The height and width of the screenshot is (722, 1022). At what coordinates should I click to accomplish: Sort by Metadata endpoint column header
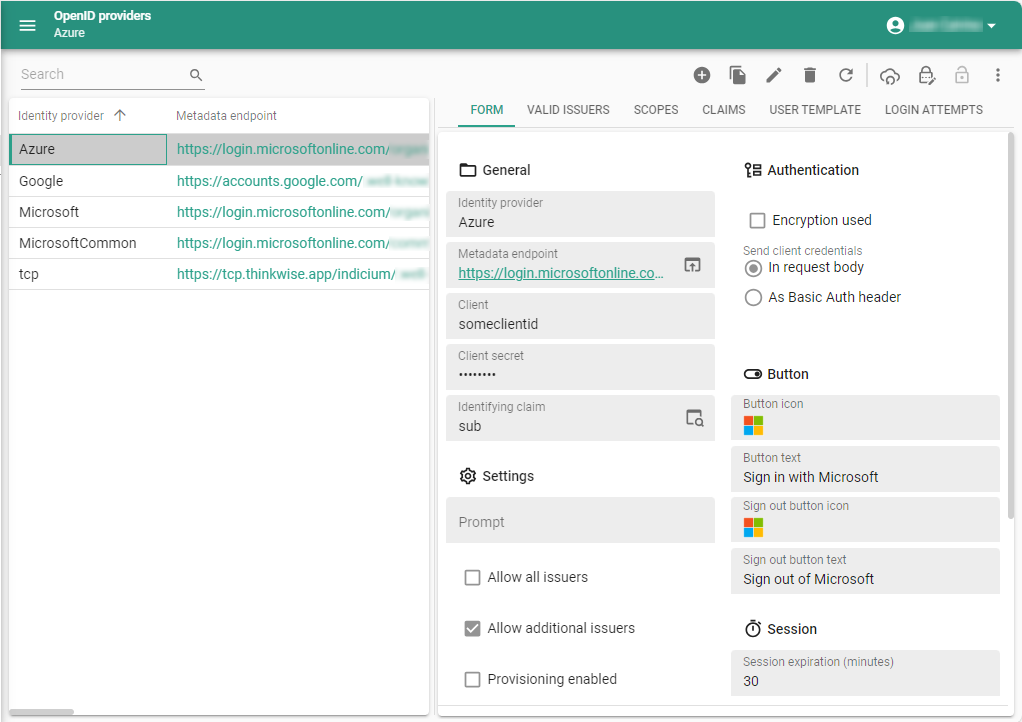pos(226,116)
